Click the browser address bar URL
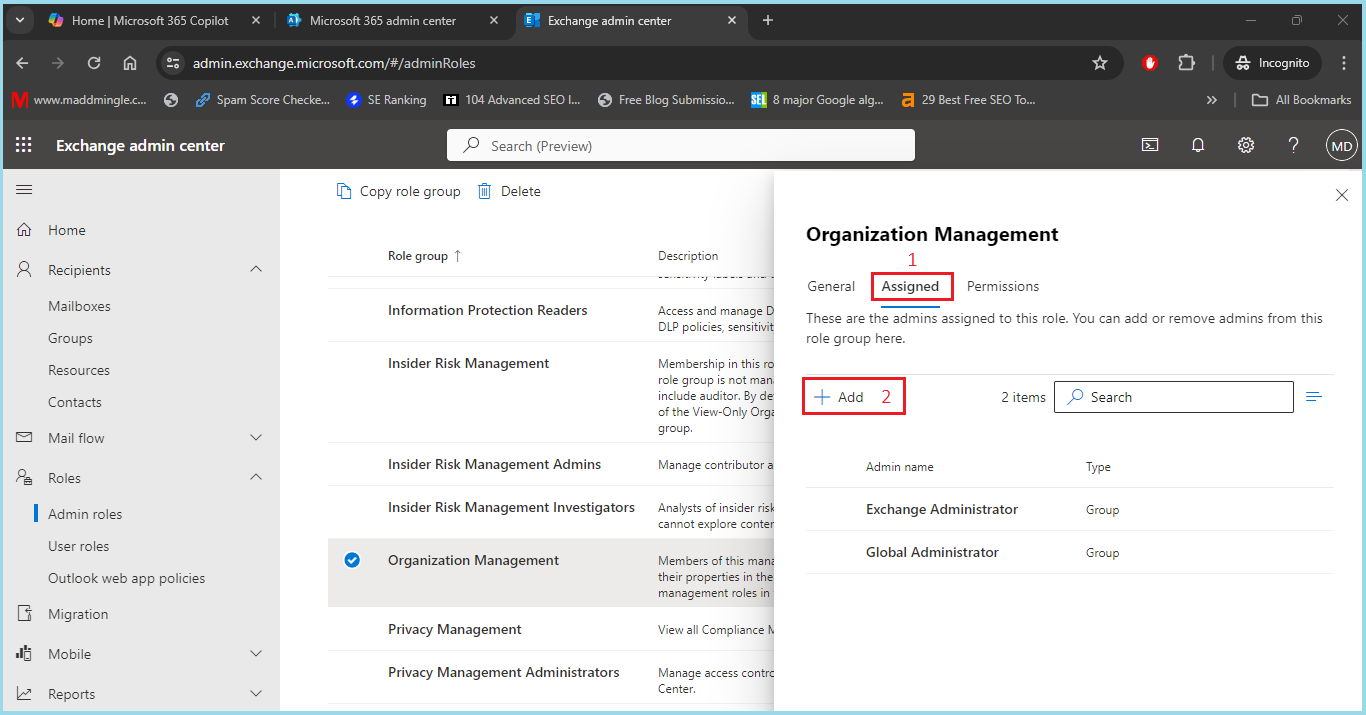The image size is (1366, 715). [x=334, y=63]
